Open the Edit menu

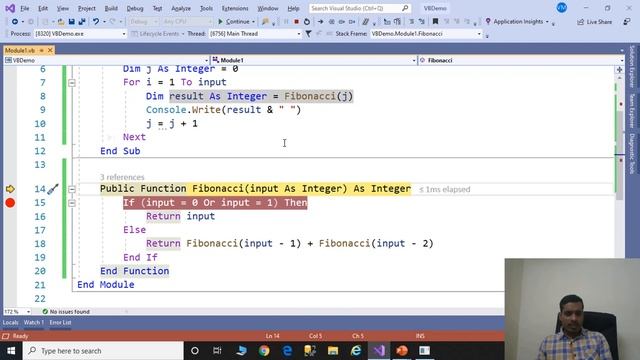(42, 8)
